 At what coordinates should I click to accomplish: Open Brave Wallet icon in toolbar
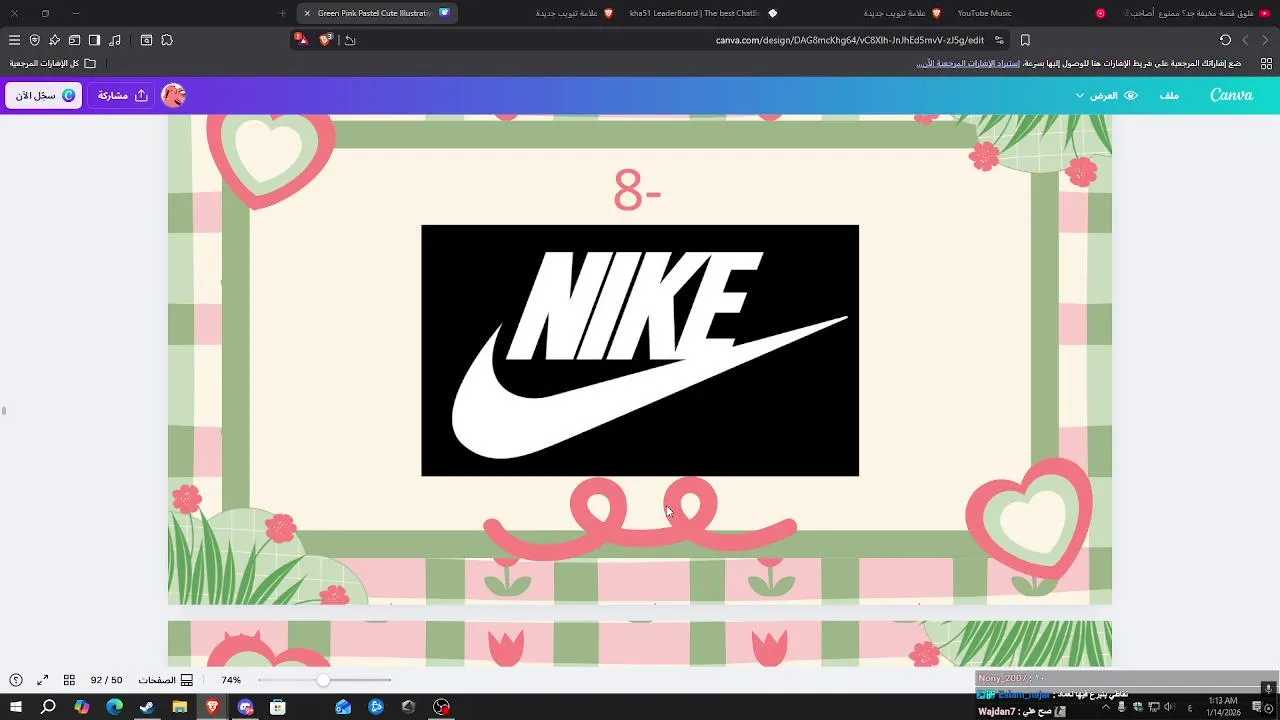pos(74,40)
